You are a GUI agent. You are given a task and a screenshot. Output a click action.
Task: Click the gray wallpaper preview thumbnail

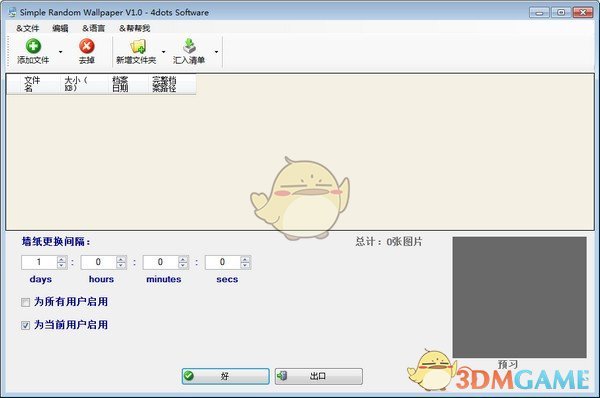click(x=519, y=297)
